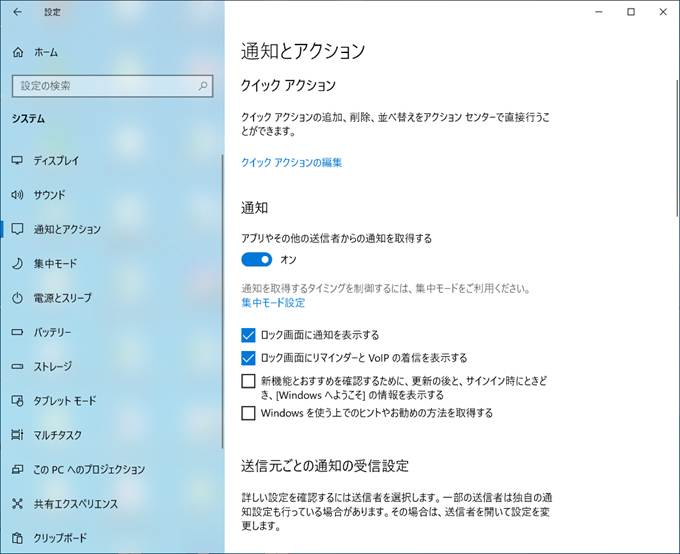Viewport: 680px width, 554px height.
Task: Open タブレット モード settings page
Action: click(x=65, y=401)
